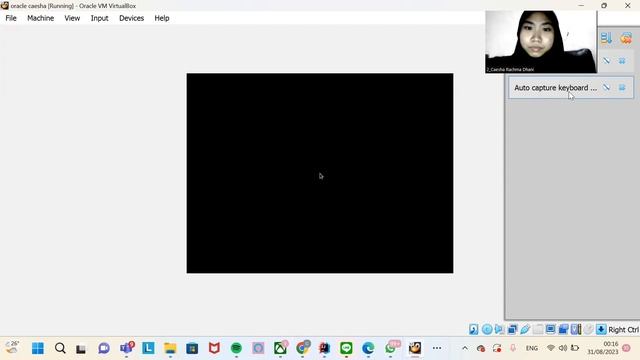Open WhatsApp from the taskbar

click(x=391, y=348)
